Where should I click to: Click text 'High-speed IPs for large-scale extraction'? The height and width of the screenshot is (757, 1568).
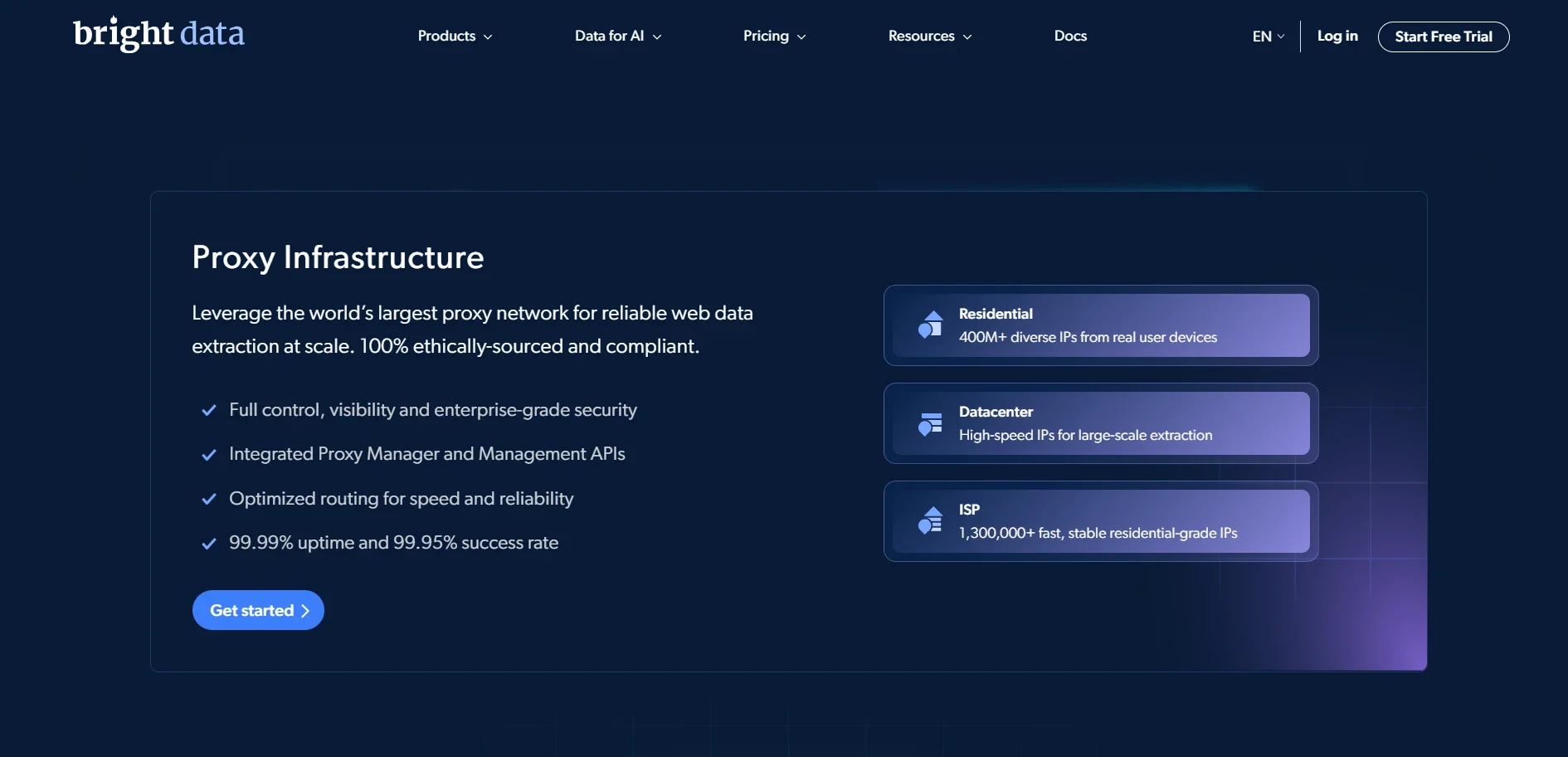1085,435
